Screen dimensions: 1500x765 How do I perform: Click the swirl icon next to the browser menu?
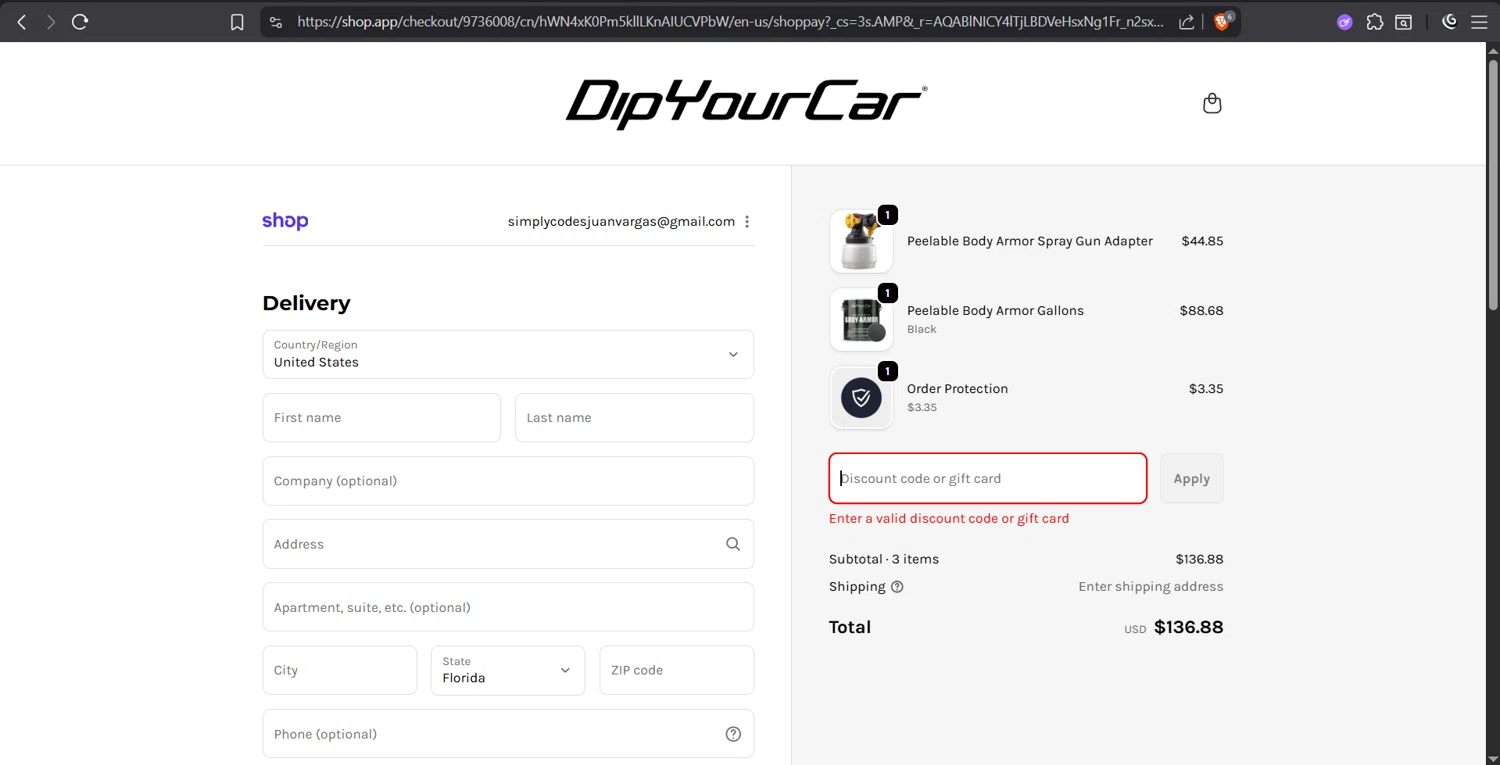pyautogui.click(x=1450, y=21)
